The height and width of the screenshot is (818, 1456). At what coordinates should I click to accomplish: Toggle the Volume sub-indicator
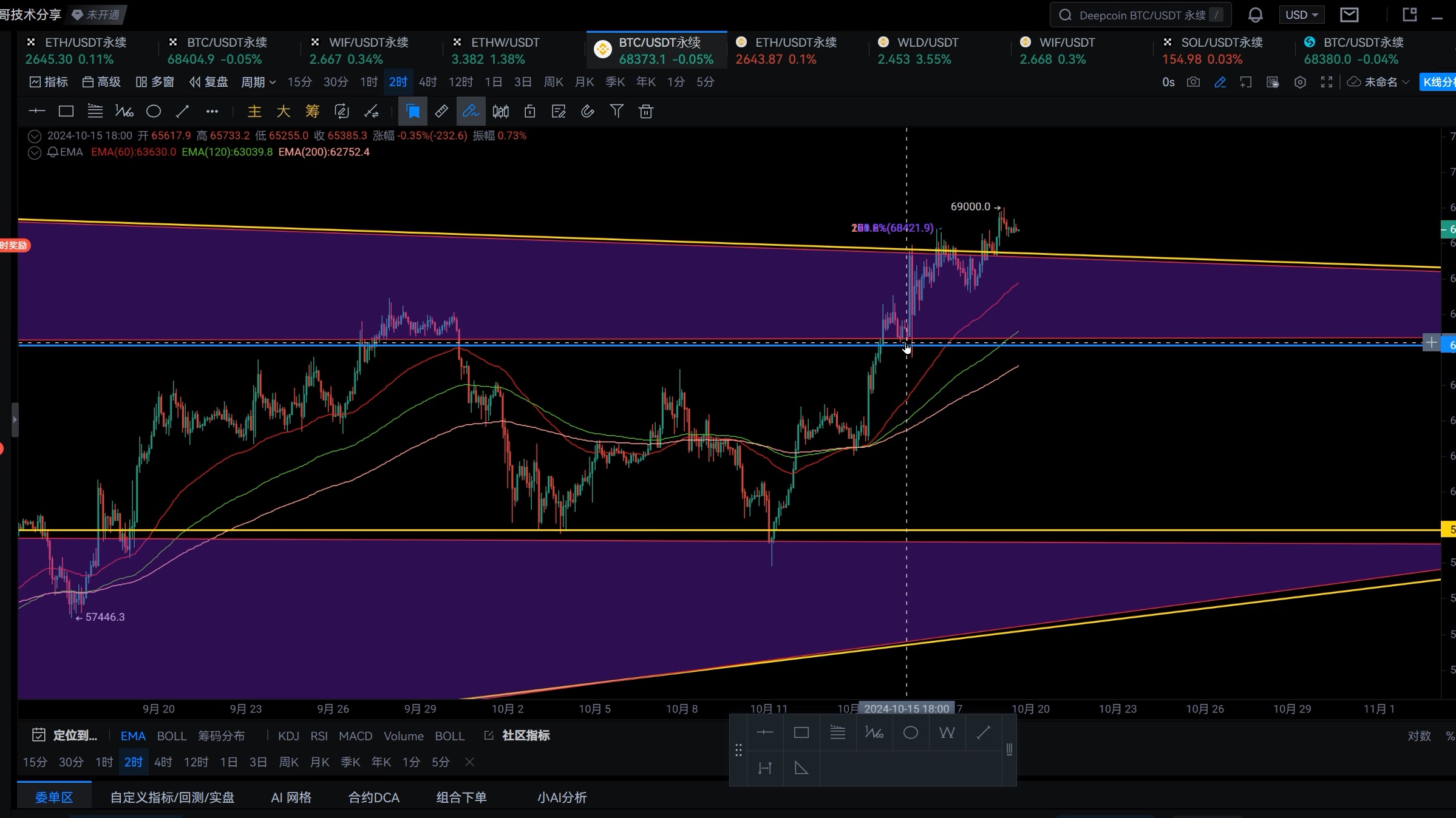coord(403,736)
